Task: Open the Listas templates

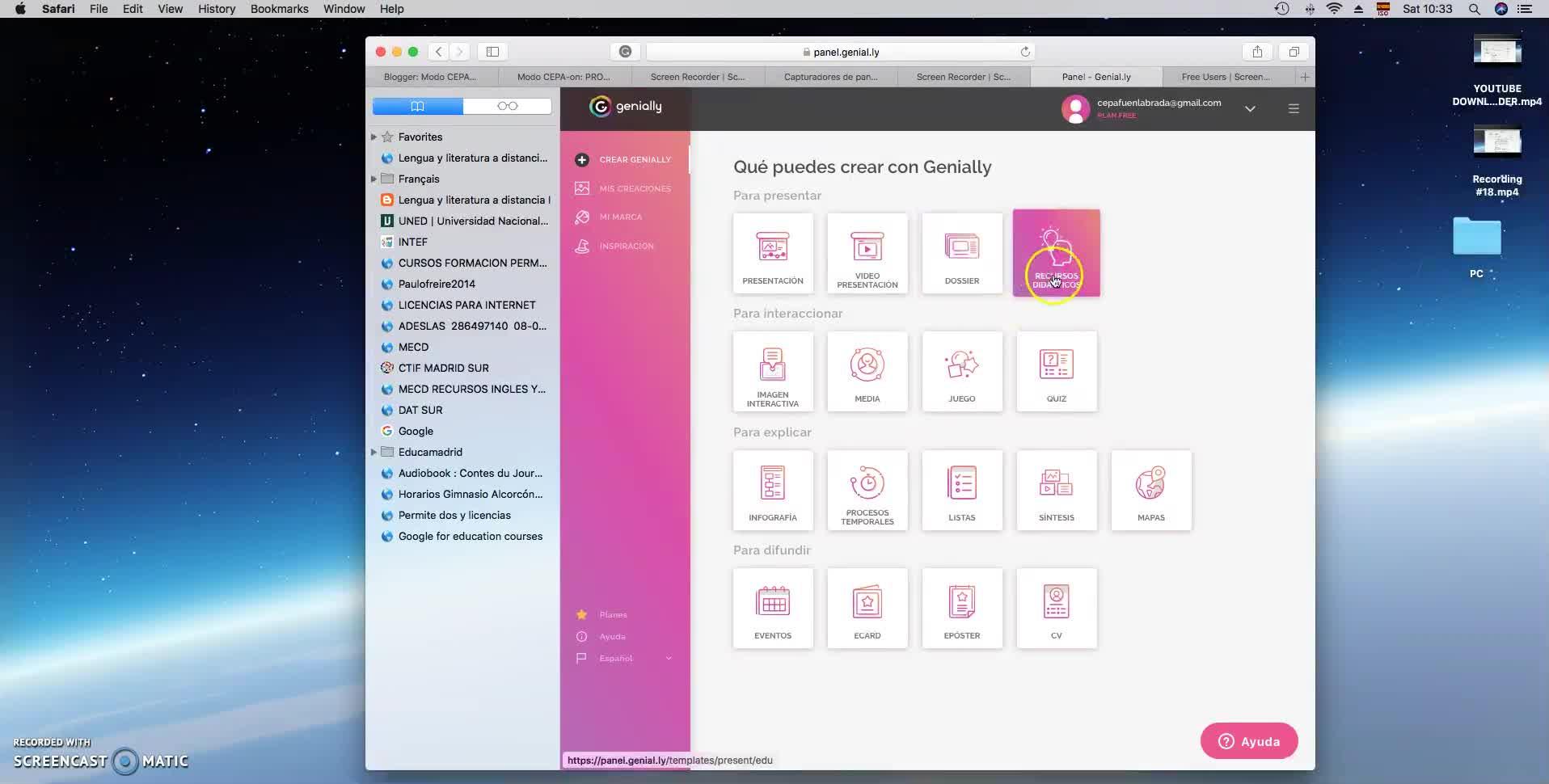Action: pos(962,491)
